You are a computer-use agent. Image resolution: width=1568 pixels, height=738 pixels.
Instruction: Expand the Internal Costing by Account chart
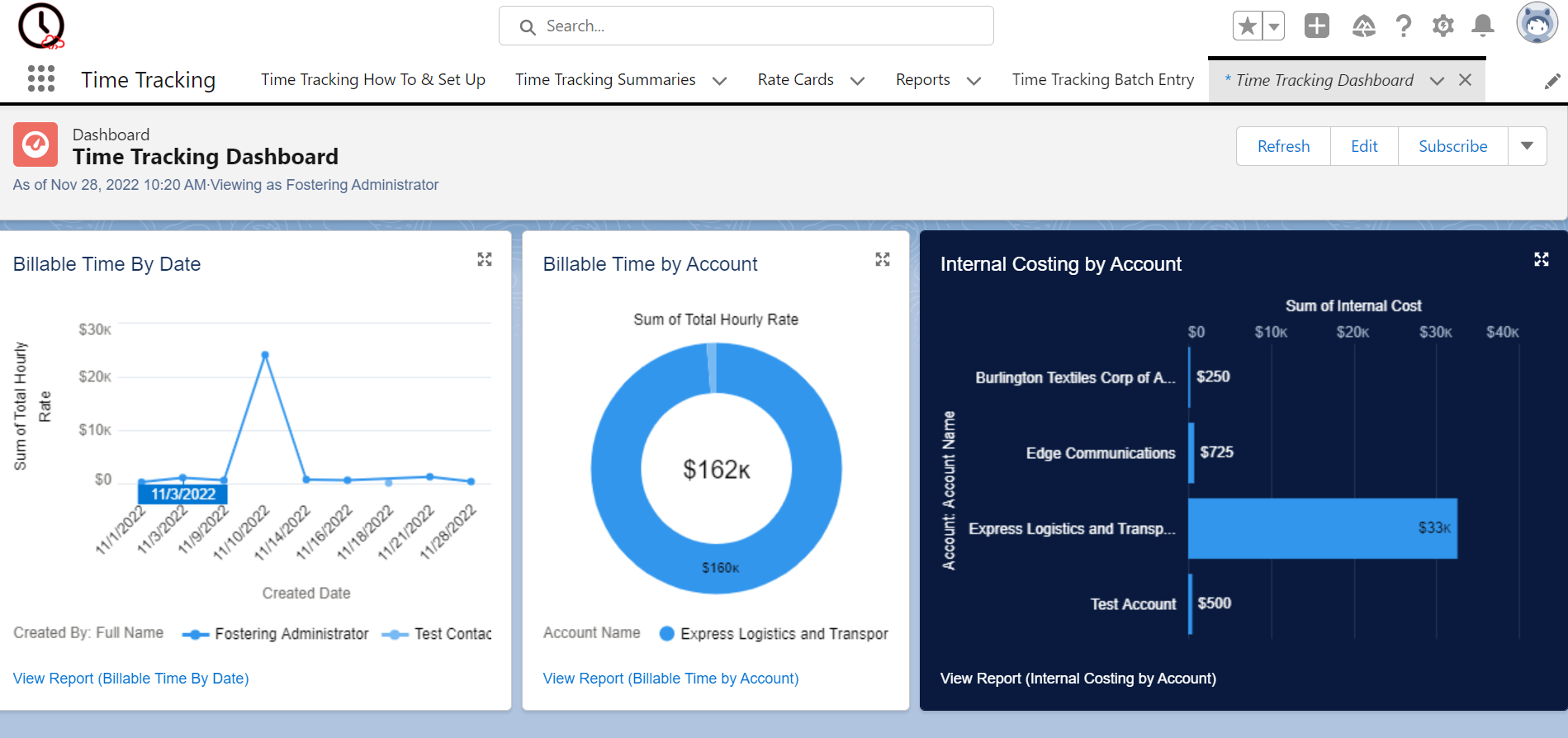pos(1541,260)
